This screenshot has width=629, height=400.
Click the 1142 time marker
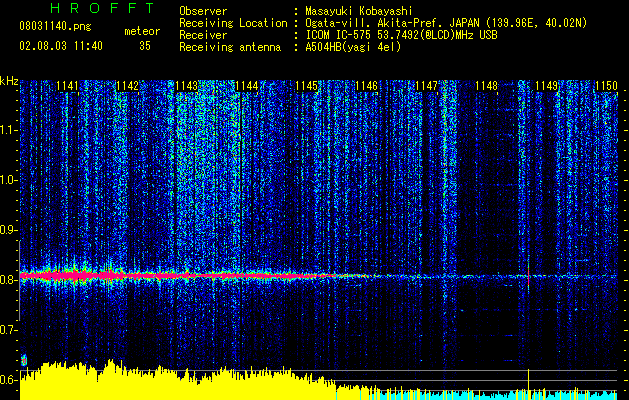[127, 86]
